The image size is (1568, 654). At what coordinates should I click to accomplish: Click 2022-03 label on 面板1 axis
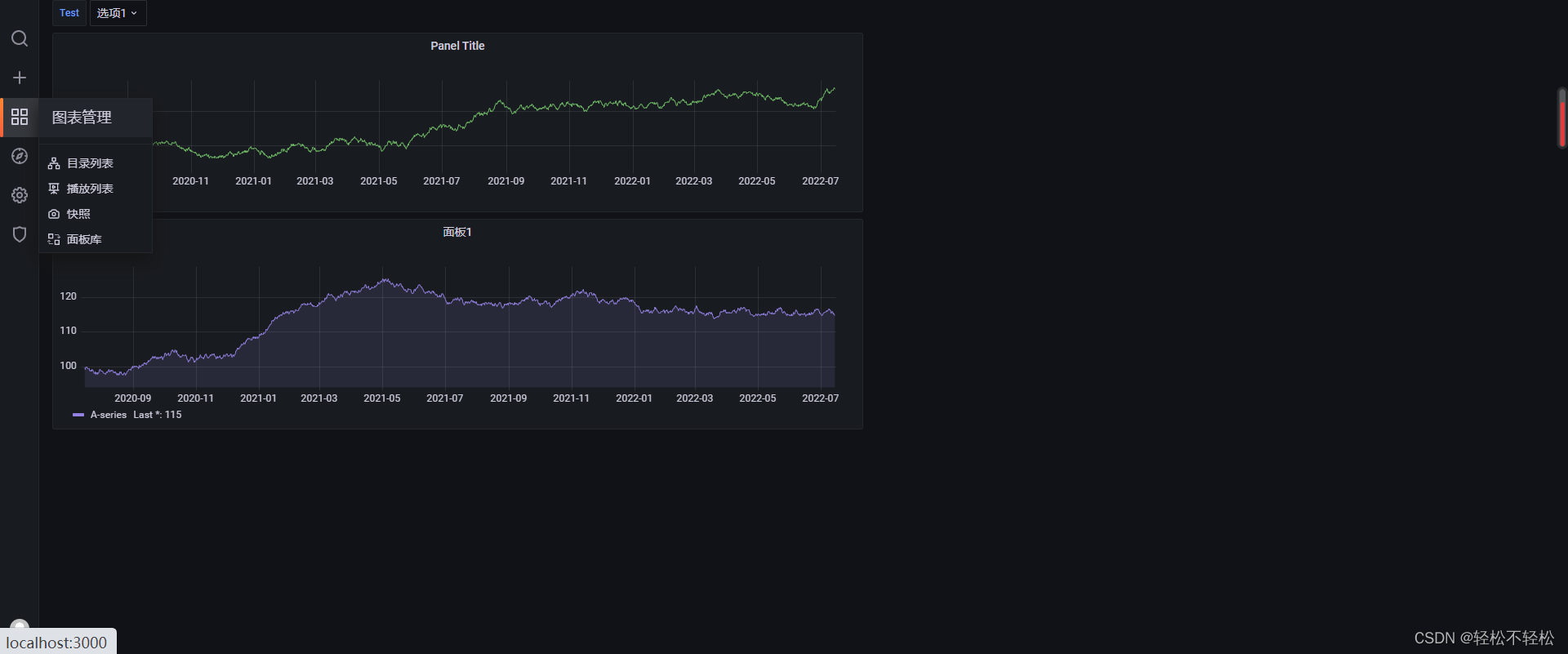pos(694,398)
